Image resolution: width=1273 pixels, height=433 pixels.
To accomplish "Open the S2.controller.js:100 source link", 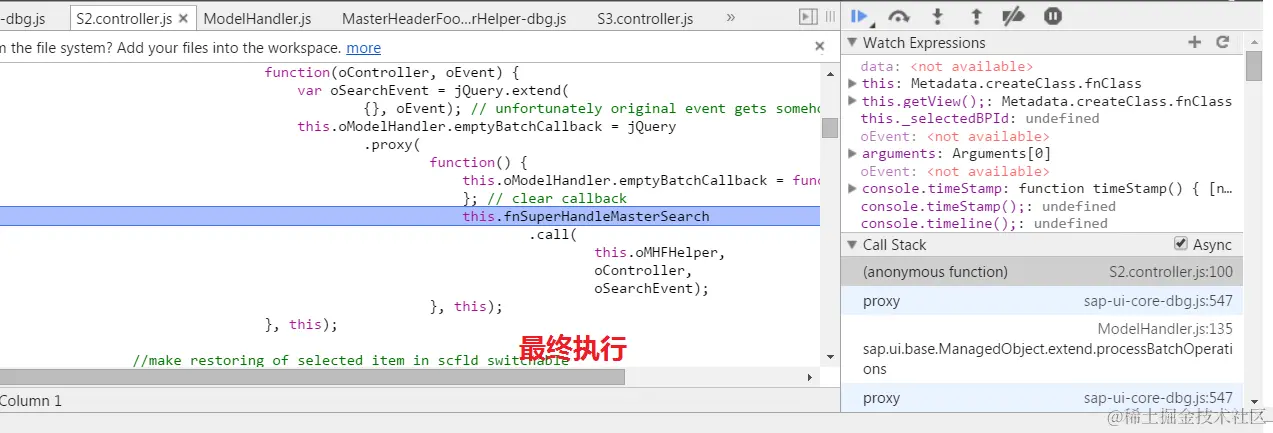I will [1170, 272].
